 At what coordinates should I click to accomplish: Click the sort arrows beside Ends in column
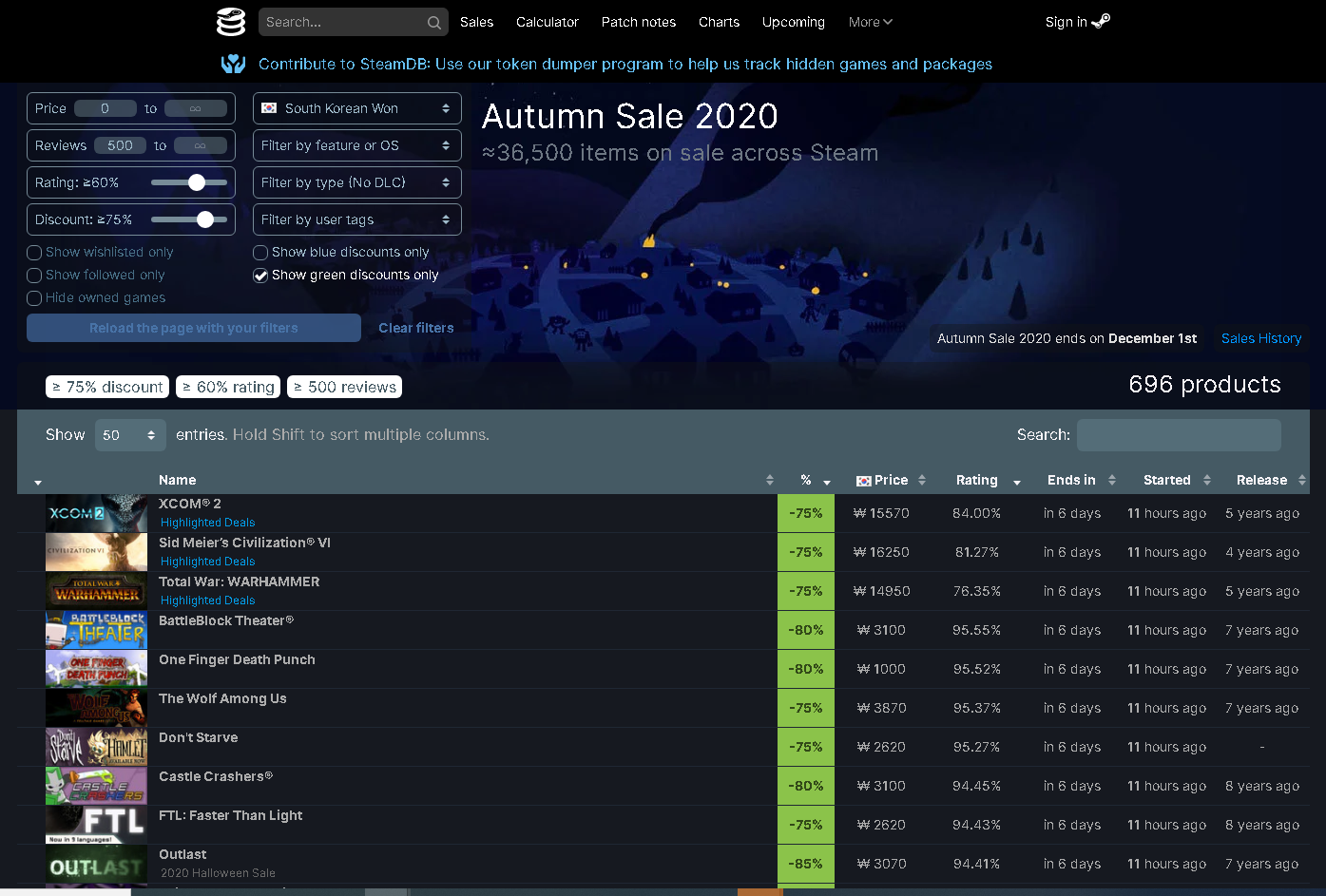(1112, 480)
